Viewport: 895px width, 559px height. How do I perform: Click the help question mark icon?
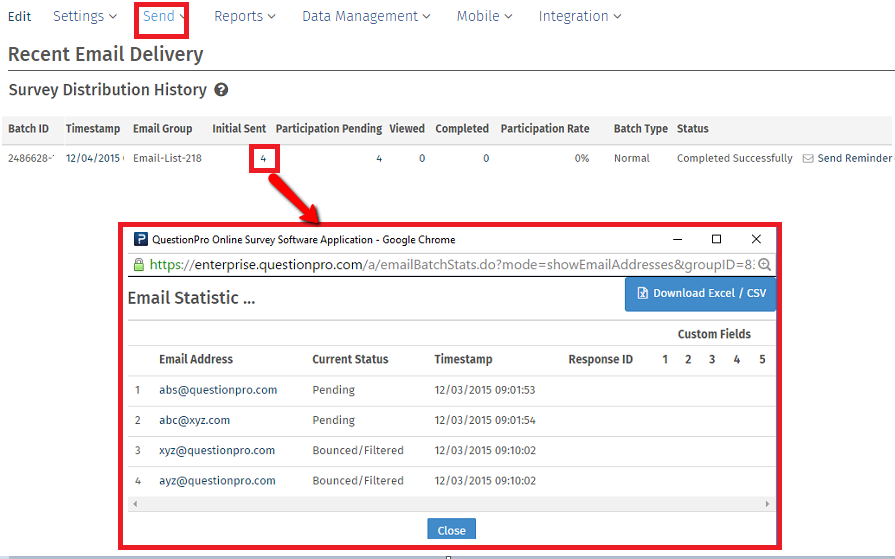point(221,90)
